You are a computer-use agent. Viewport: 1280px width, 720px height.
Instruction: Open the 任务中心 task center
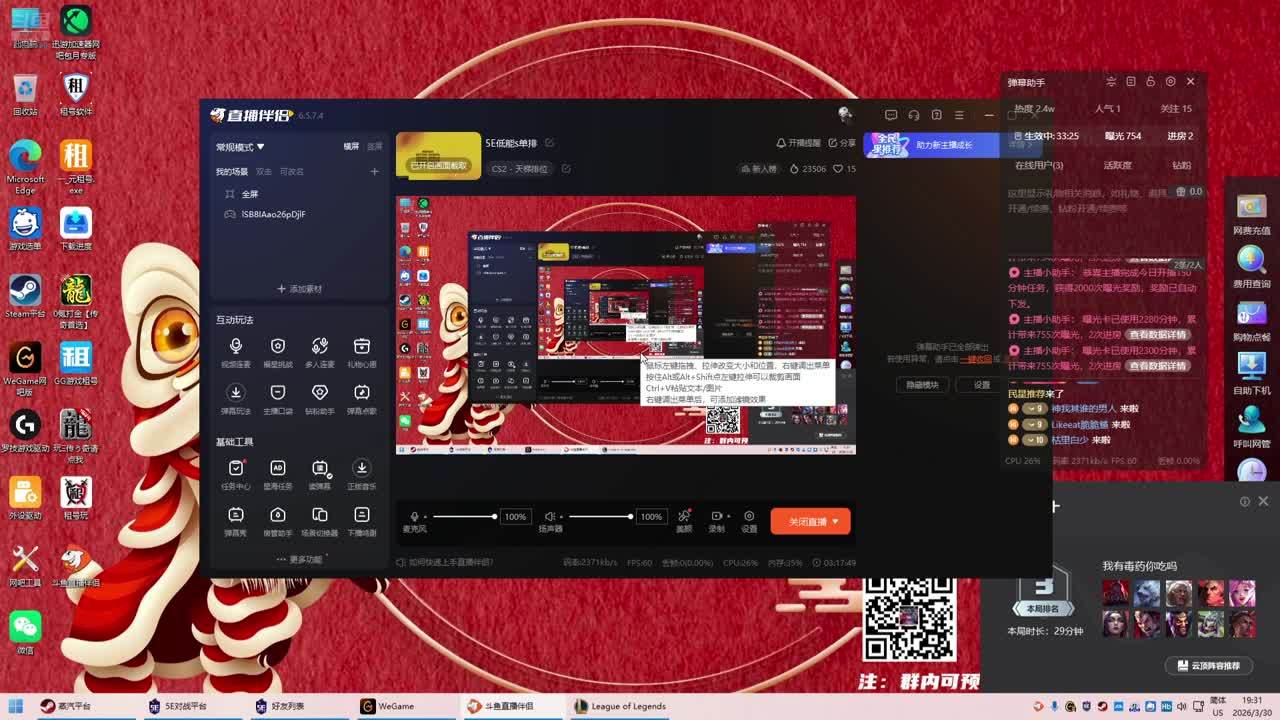(236, 474)
